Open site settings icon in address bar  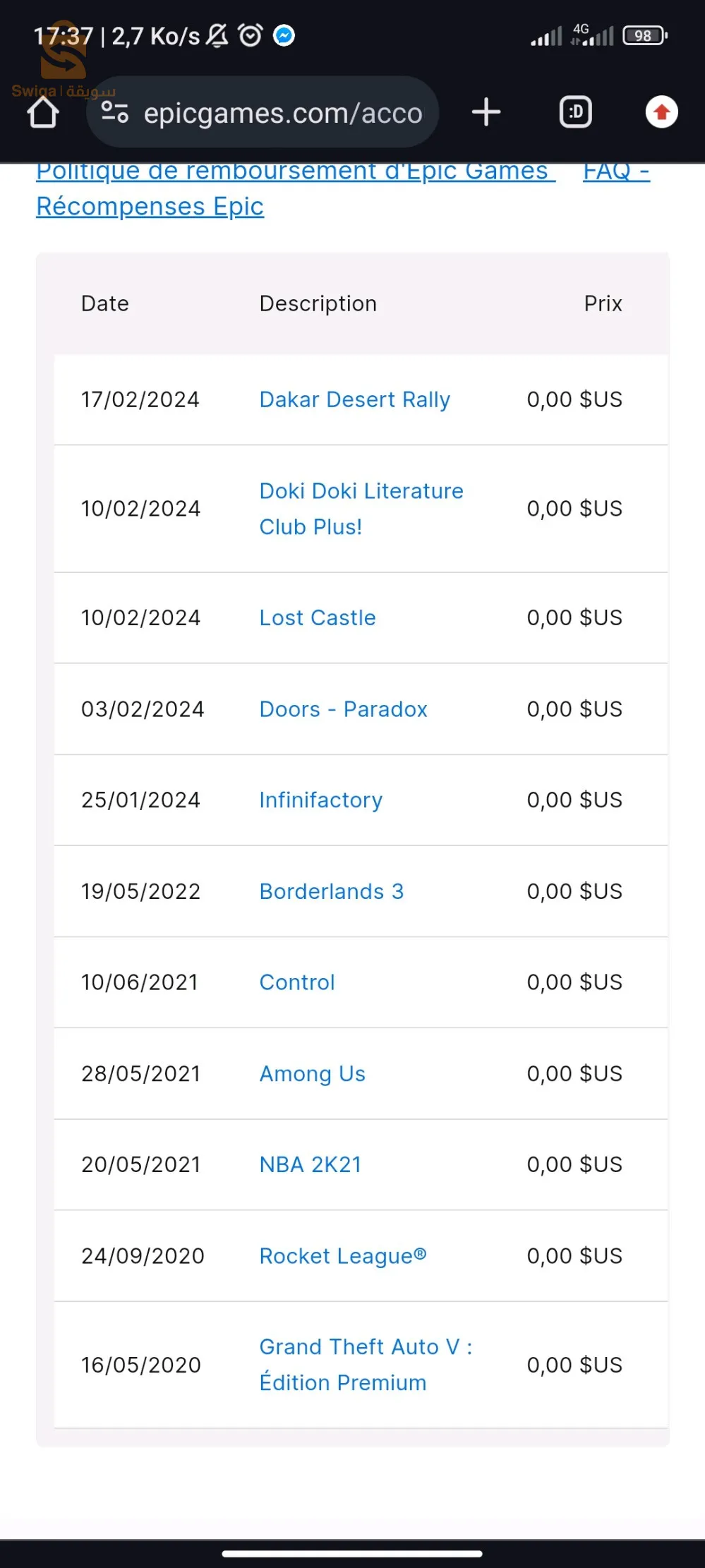tap(114, 112)
